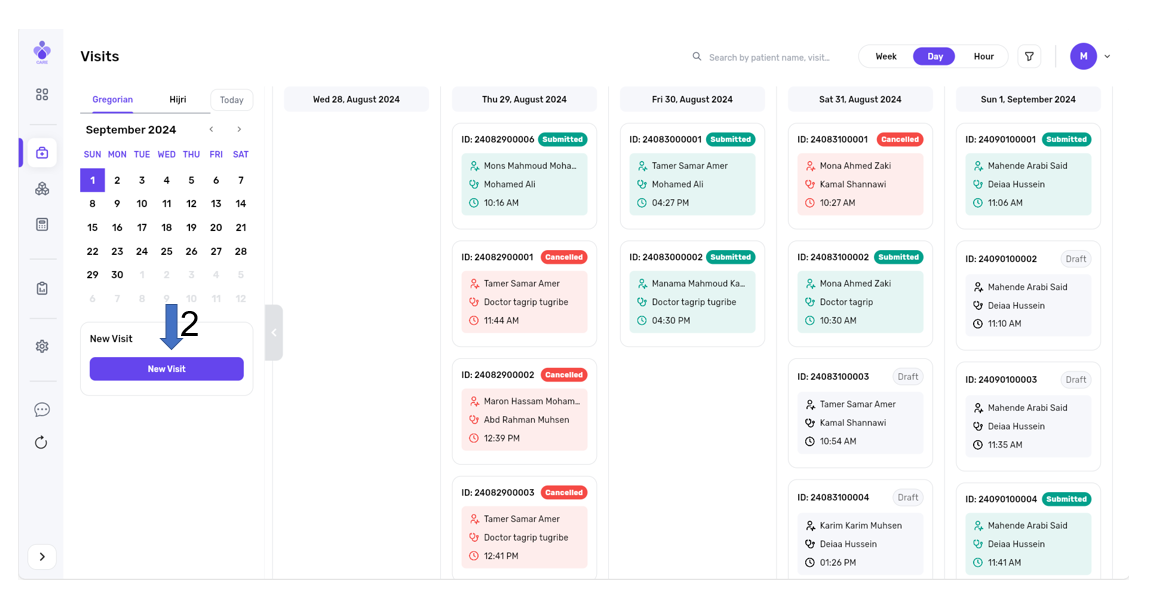
Task: Go to next month in calendar
Action: click(x=239, y=130)
